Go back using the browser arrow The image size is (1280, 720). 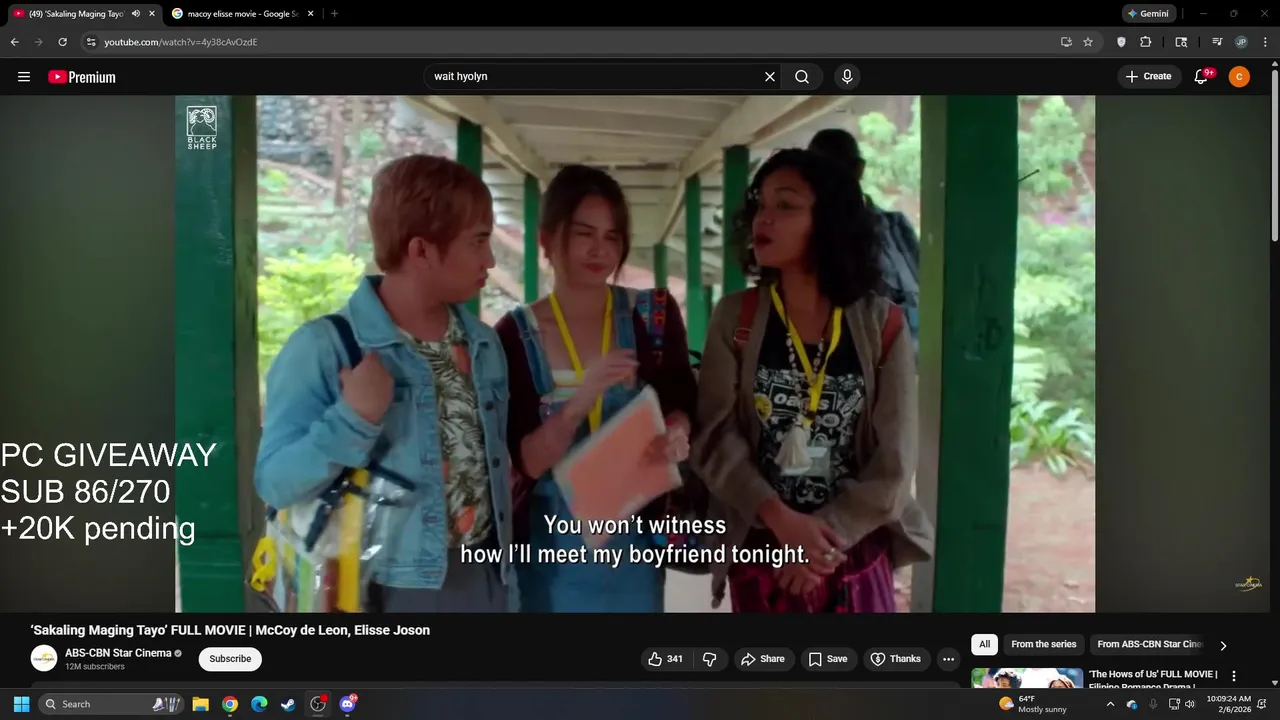(x=14, y=42)
